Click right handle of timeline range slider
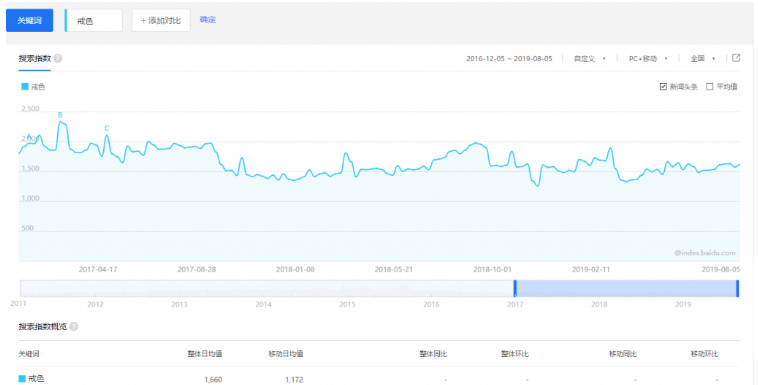 738,288
